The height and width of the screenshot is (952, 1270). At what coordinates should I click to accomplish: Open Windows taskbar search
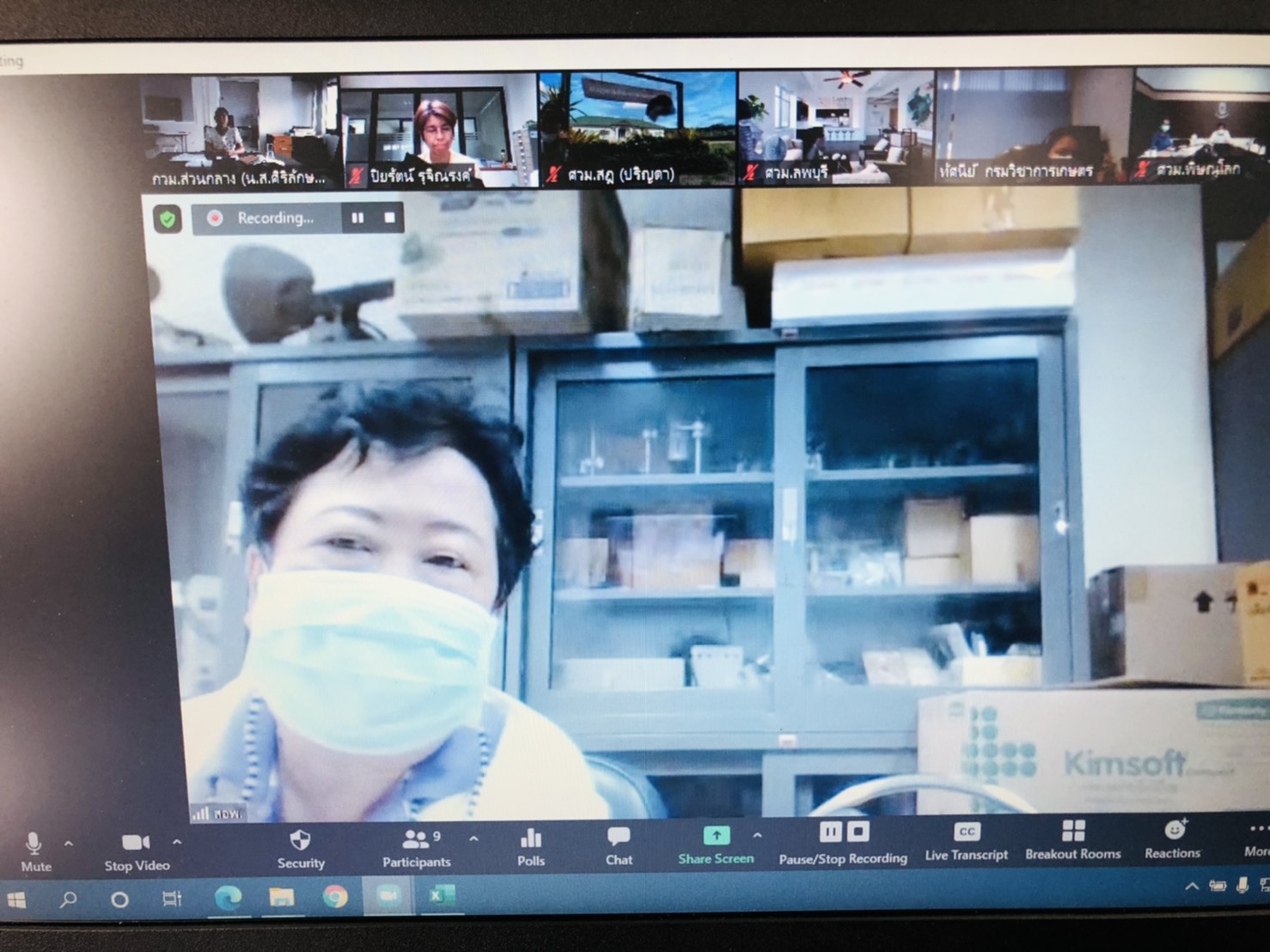[68, 900]
